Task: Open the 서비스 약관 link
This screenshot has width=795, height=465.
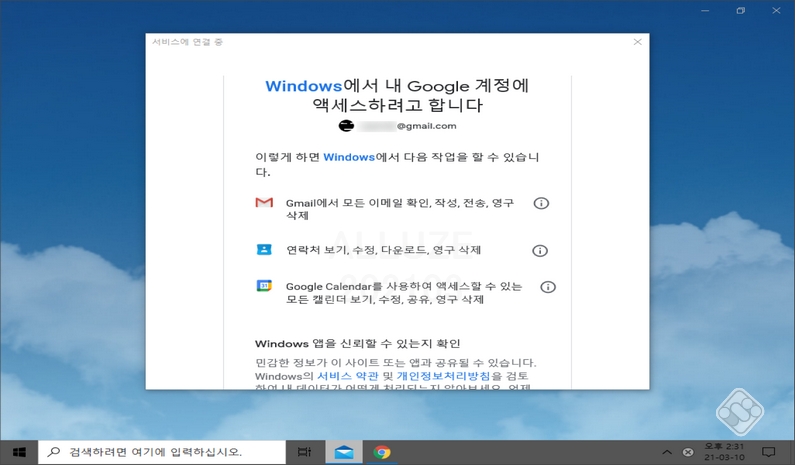Action: tap(348, 376)
